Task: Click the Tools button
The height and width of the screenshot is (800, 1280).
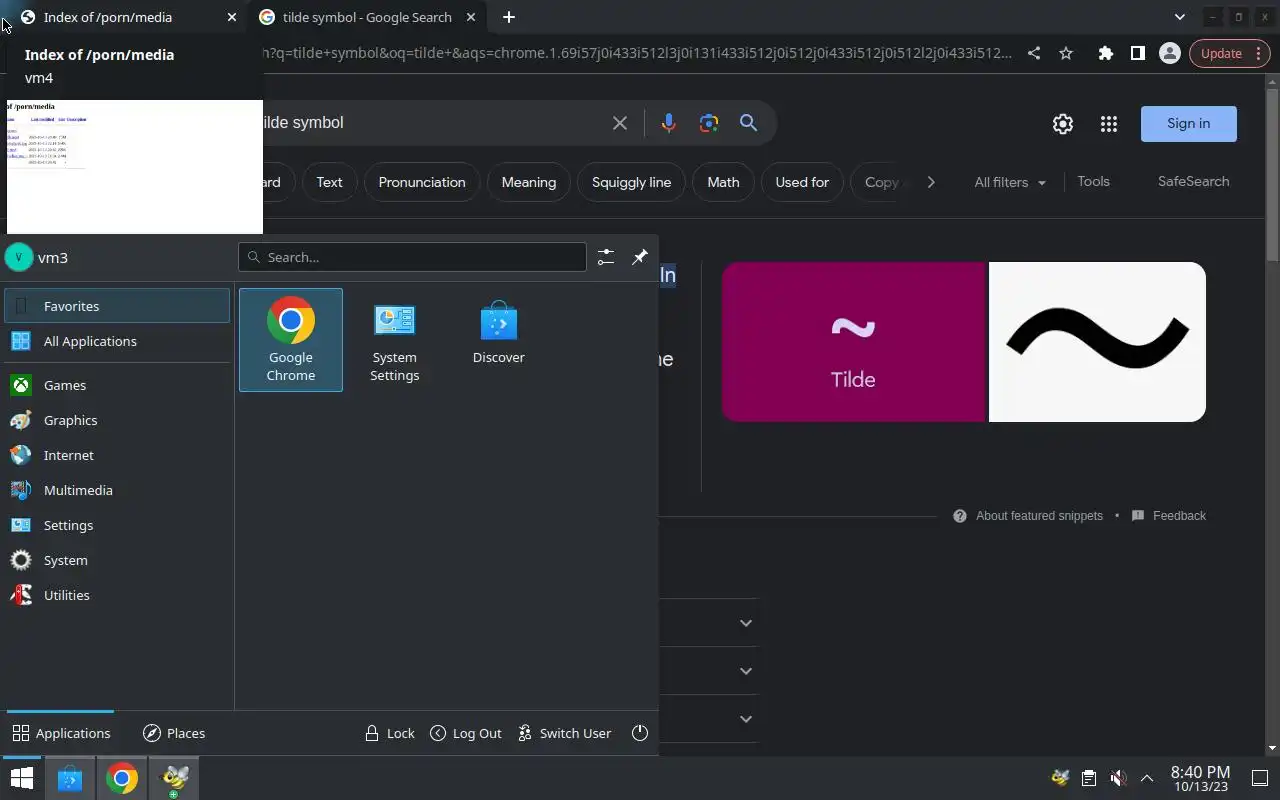Action: pyautogui.click(x=1094, y=181)
